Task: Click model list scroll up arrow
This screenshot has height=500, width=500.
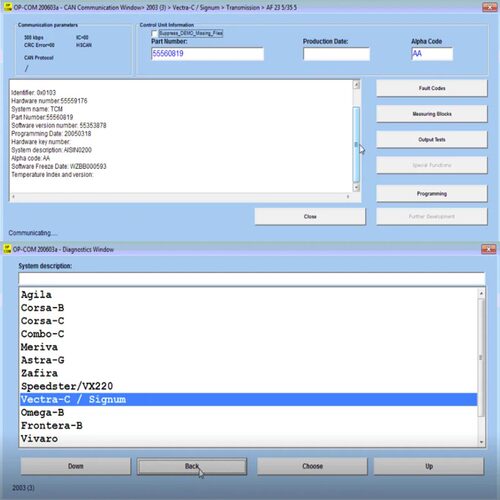Action: (481, 293)
